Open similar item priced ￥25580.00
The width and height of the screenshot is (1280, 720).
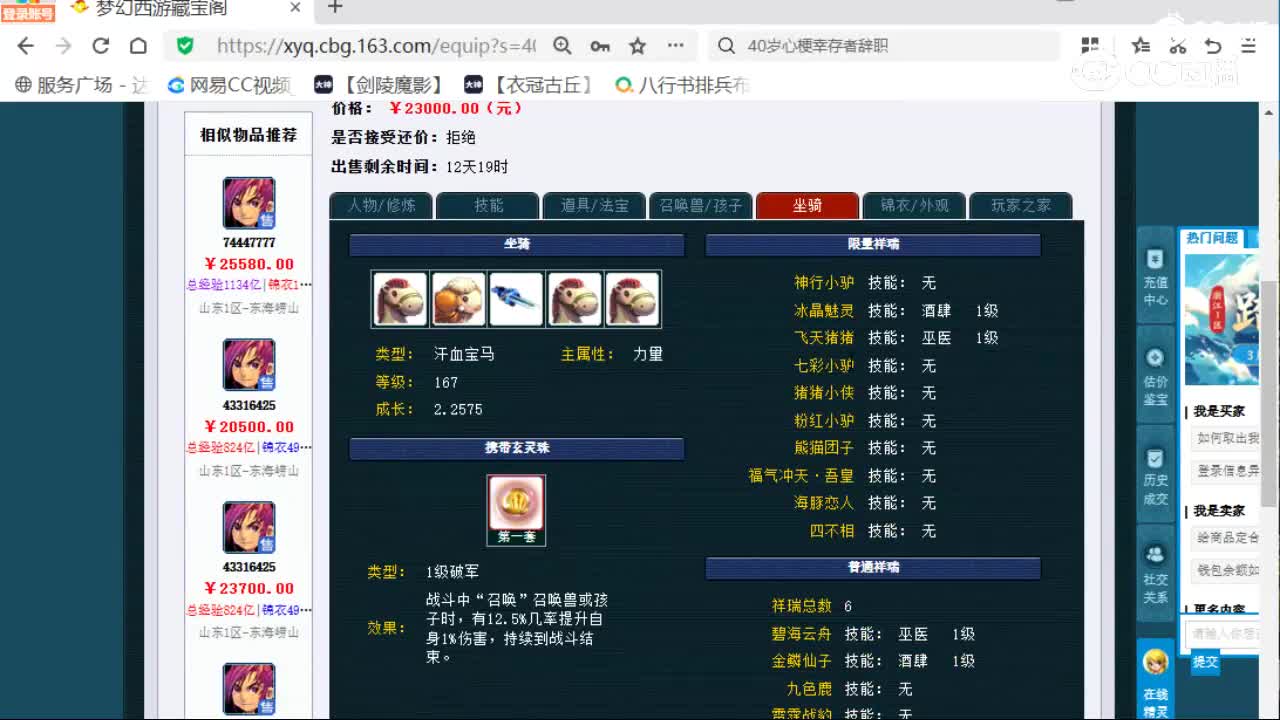(x=249, y=264)
